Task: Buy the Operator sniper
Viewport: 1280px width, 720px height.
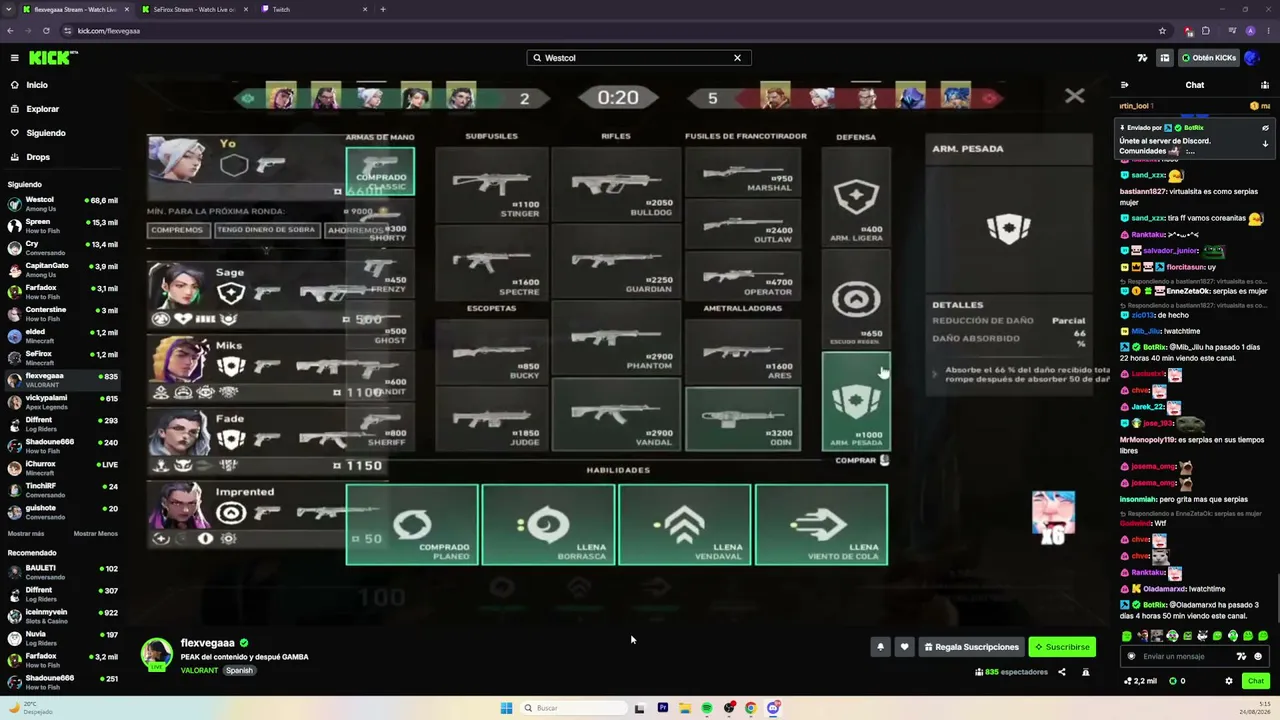Action: pos(743,274)
